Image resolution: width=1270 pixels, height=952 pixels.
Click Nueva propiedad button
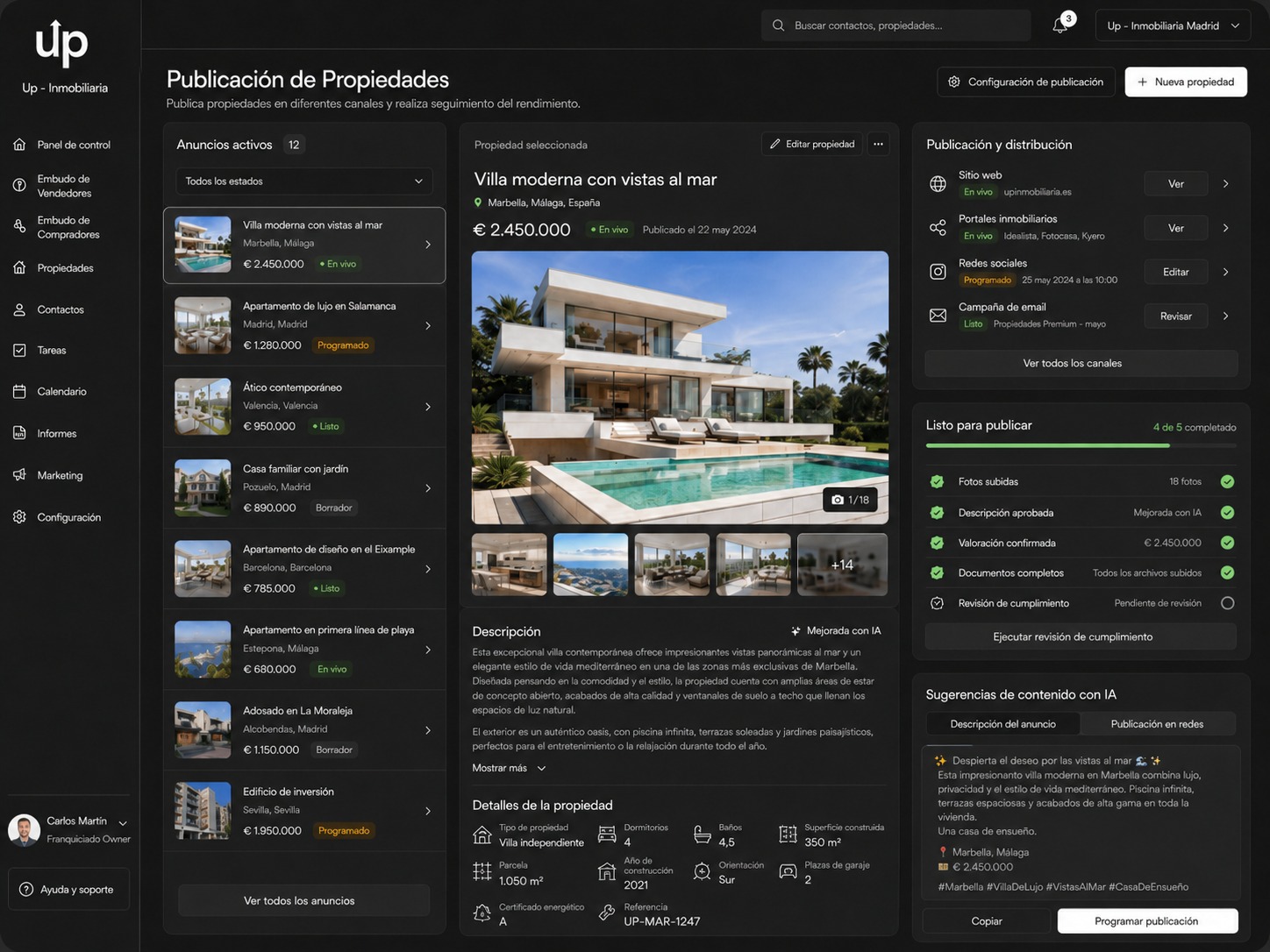tap(1186, 82)
